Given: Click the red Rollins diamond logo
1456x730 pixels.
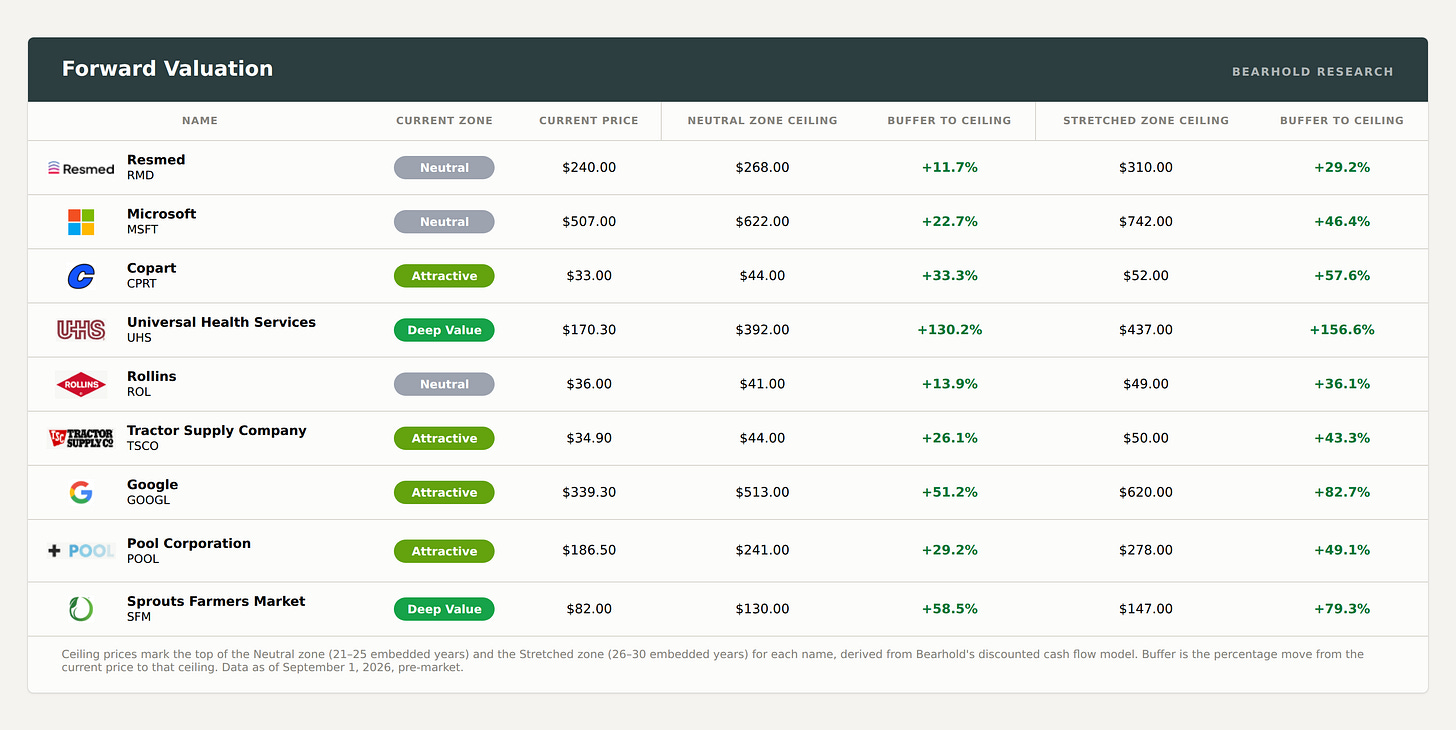Looking at the screenshot, I should click(x=81, y=384).
